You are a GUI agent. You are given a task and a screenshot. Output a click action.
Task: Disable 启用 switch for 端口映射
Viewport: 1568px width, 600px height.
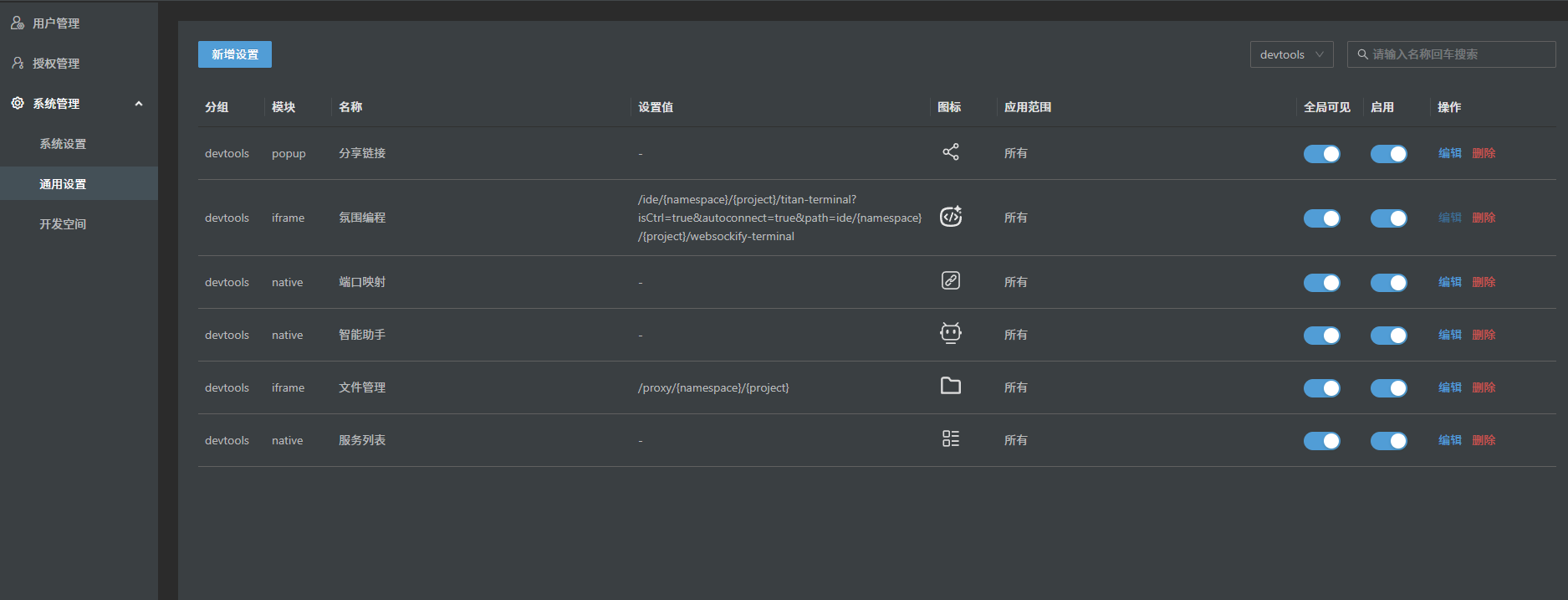1388,283
